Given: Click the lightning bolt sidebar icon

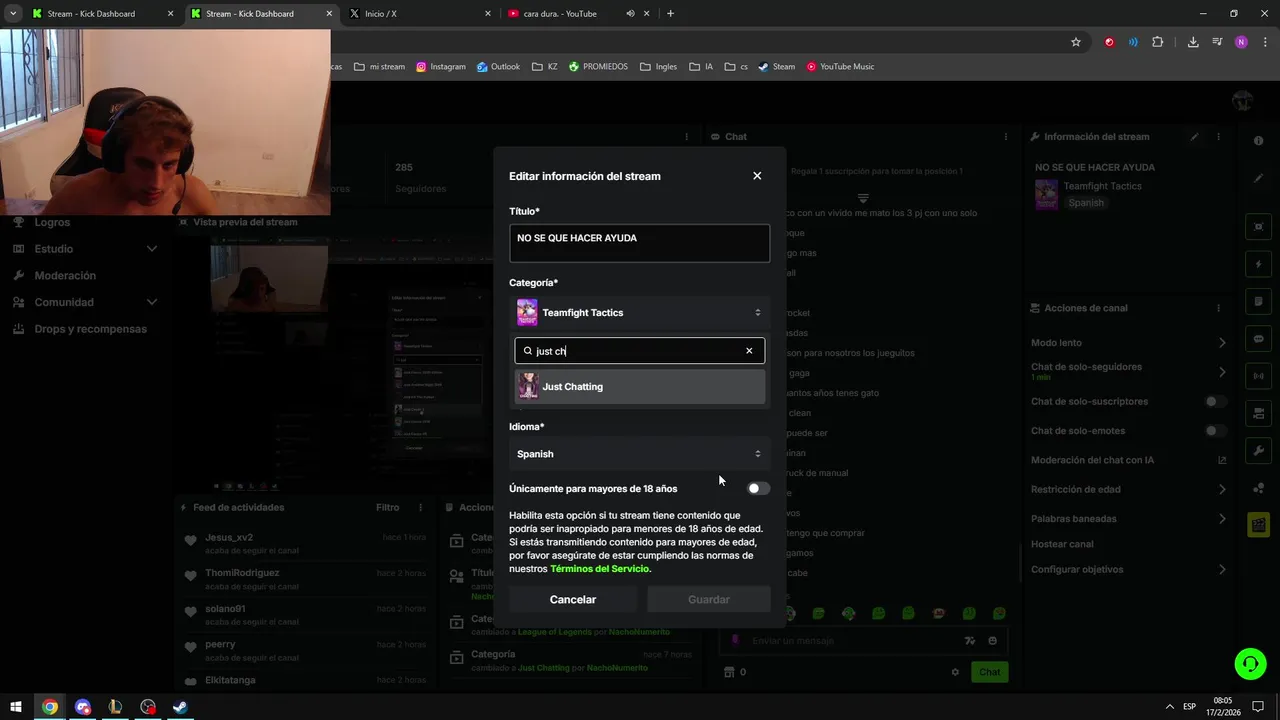Looking at the screenshot, I should [1258, 264].
